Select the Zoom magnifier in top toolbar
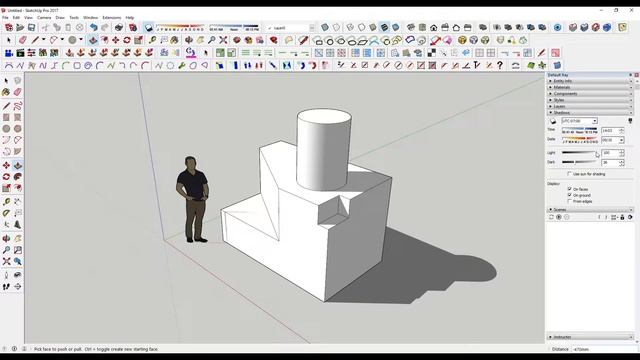Viewport: 640px width, 360px height. pyautogui.click(x=211, y=40)
